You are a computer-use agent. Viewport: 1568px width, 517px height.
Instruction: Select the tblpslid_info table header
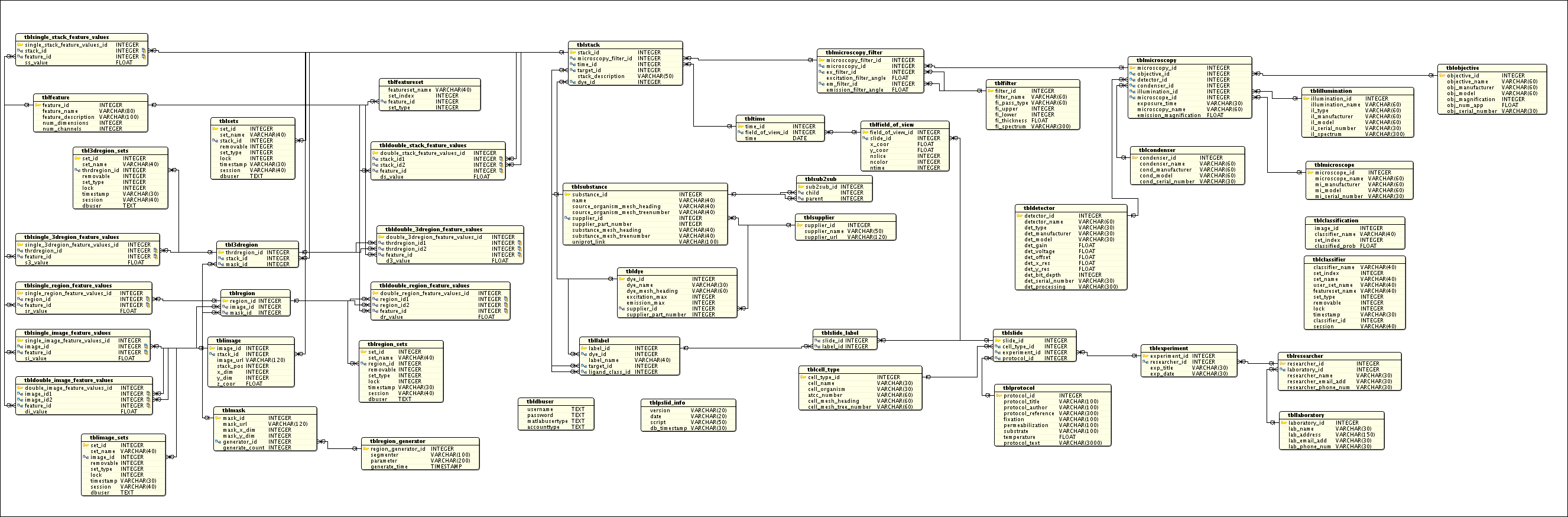click(x=689, y=403)
